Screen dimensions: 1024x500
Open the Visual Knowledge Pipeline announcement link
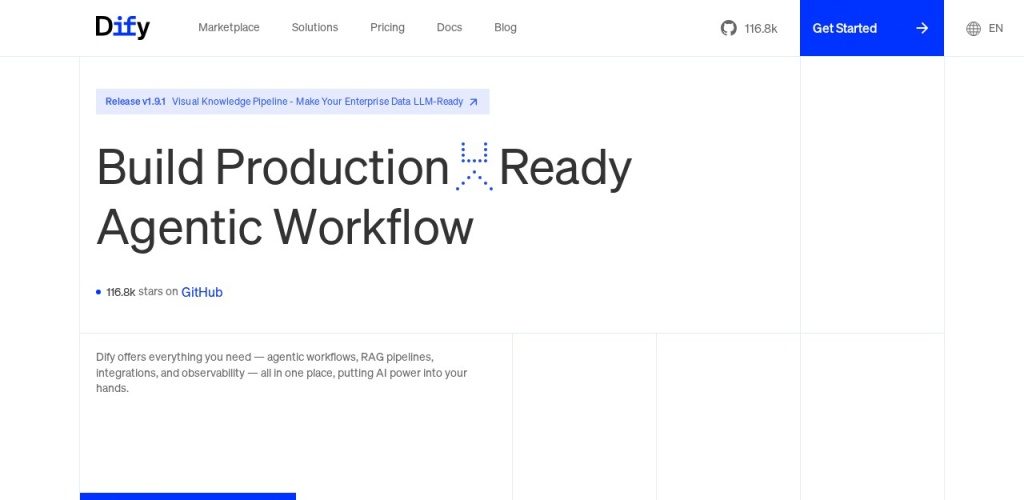point(317,102)
